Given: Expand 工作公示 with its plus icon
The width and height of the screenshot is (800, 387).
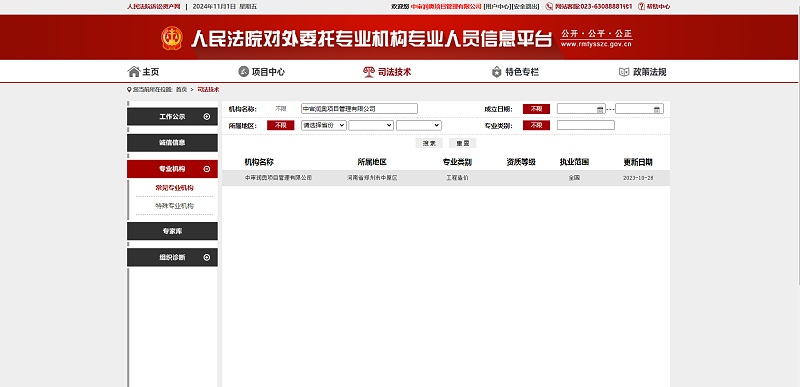Looking at the screenshot, I should coord(207,117).
